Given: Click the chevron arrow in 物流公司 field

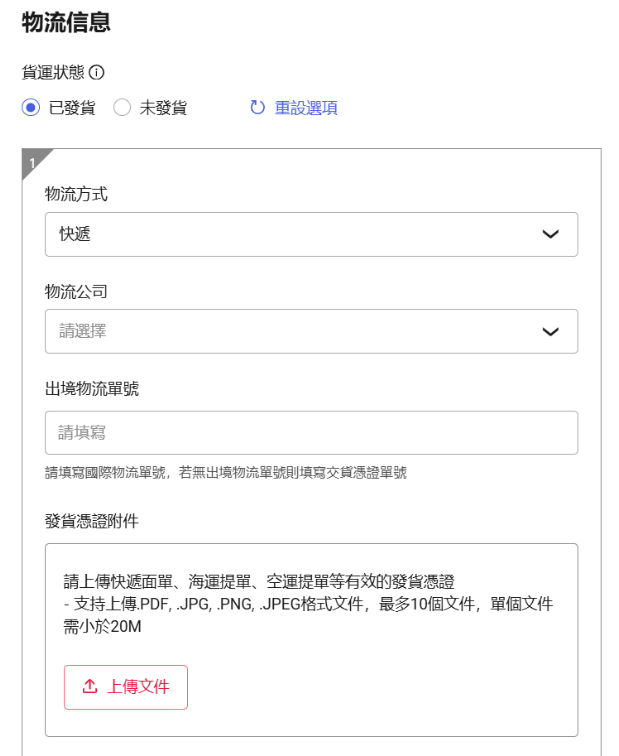Looking at the screenshot, I should 550,332.
